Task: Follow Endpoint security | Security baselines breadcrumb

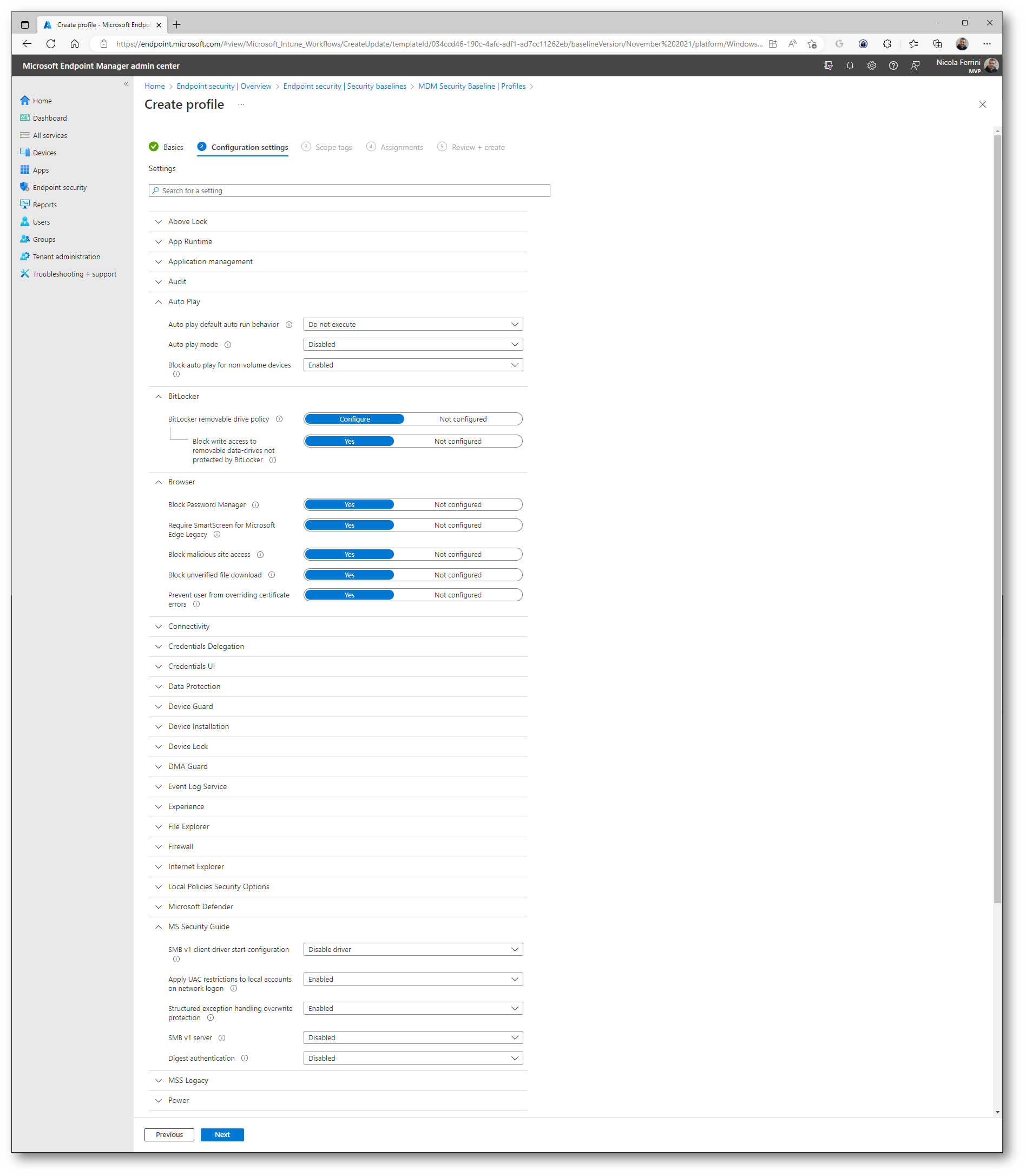Action: point(345,87)
